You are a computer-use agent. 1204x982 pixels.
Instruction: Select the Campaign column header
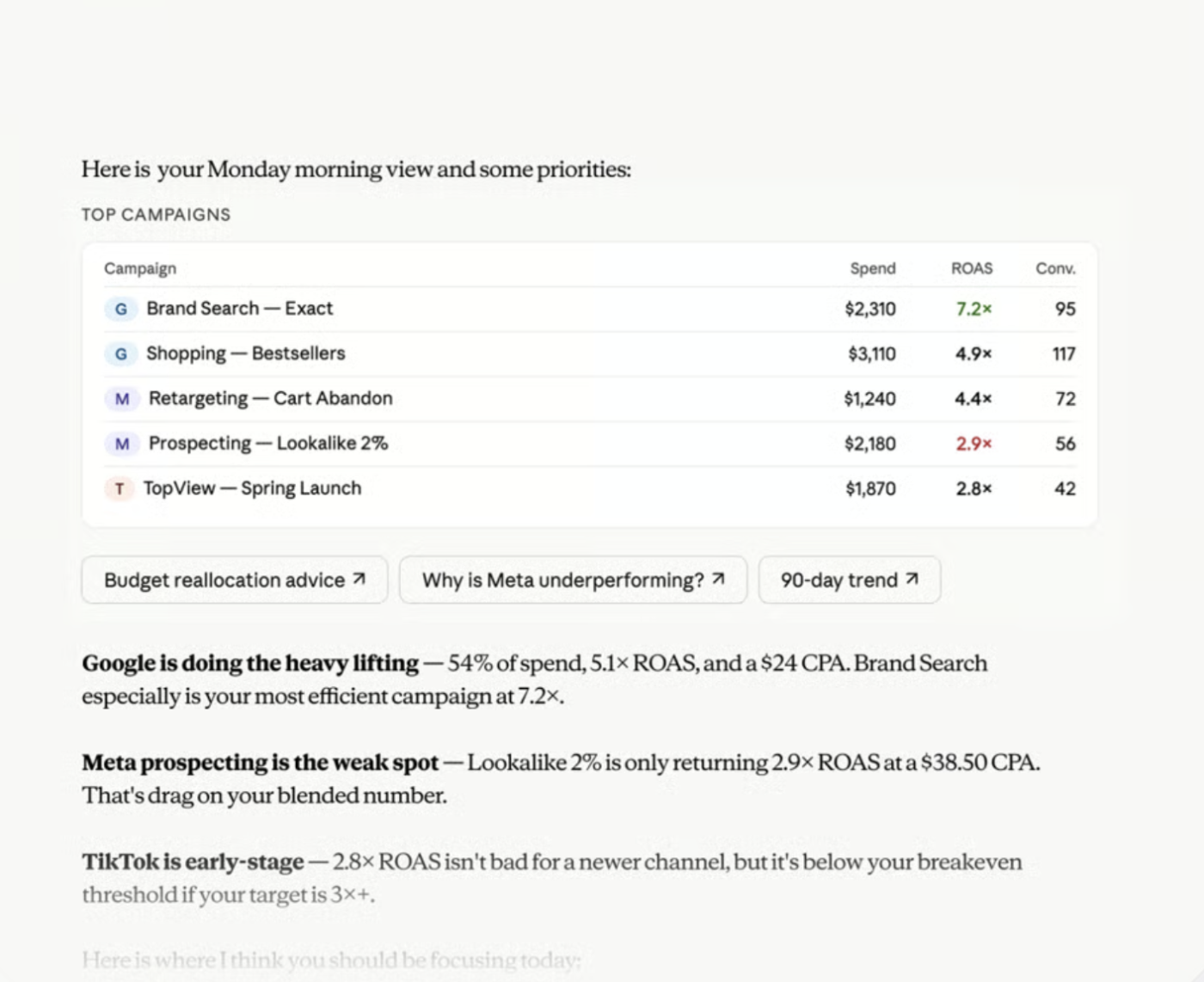tap(140, 268)
